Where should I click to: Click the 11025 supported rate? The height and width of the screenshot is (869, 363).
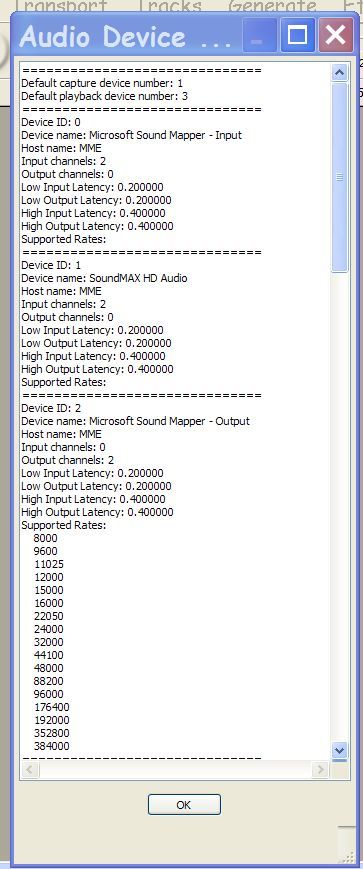(49, 564)
